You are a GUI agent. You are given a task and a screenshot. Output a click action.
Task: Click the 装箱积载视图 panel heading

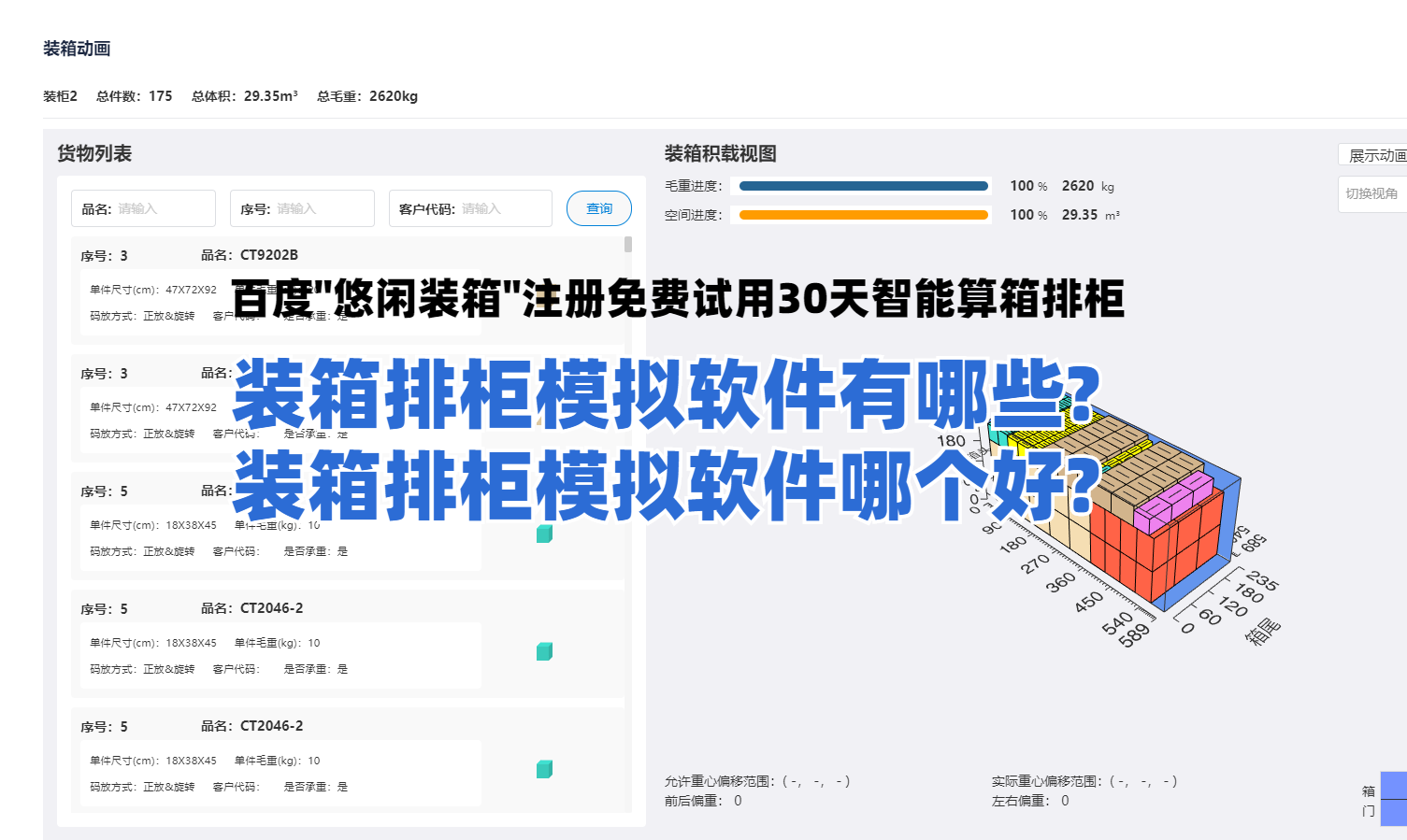[x=721, y=153]
